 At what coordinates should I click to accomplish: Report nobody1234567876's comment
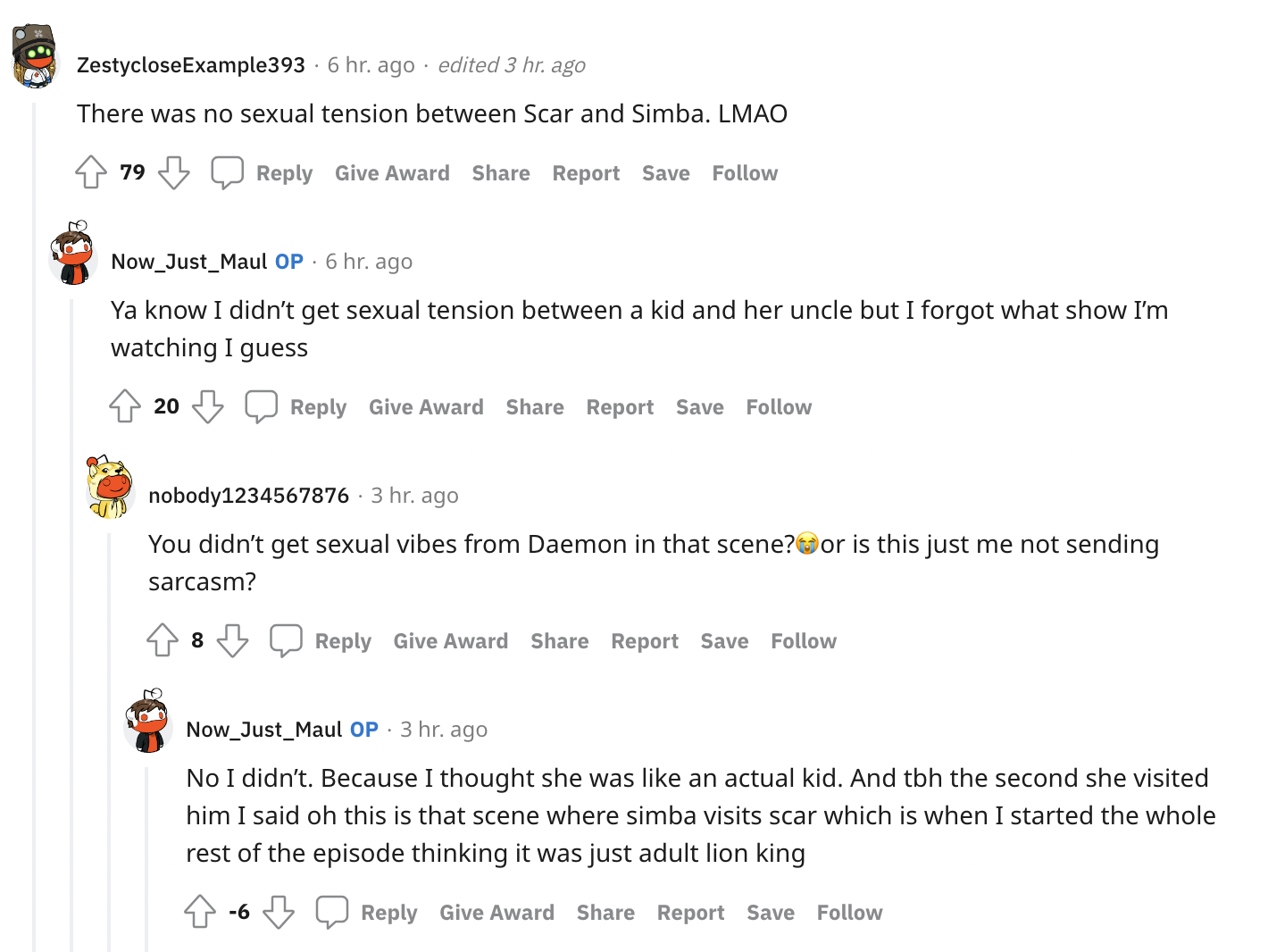pyautogui.click(x=645, y=641)
